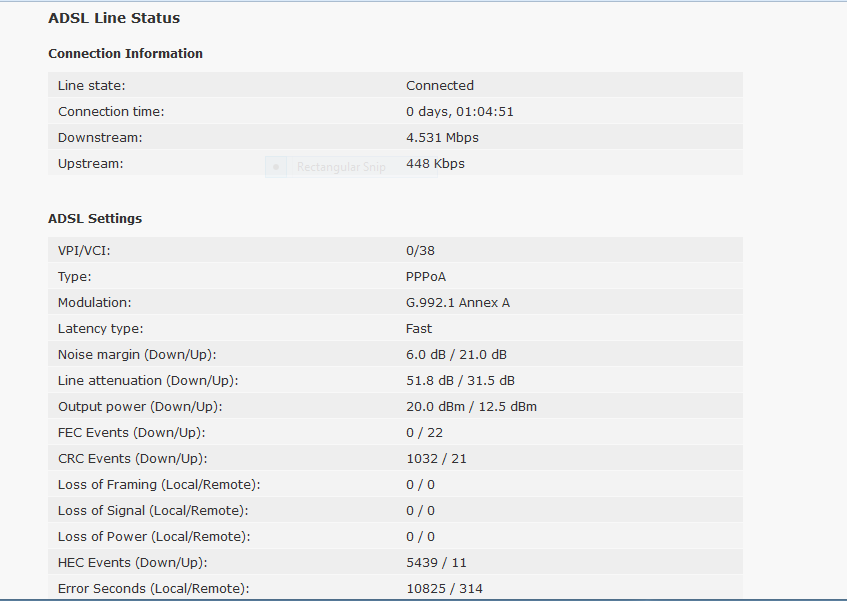Click the Connection Information heading

pyautogui.click(x=125, y=53)
